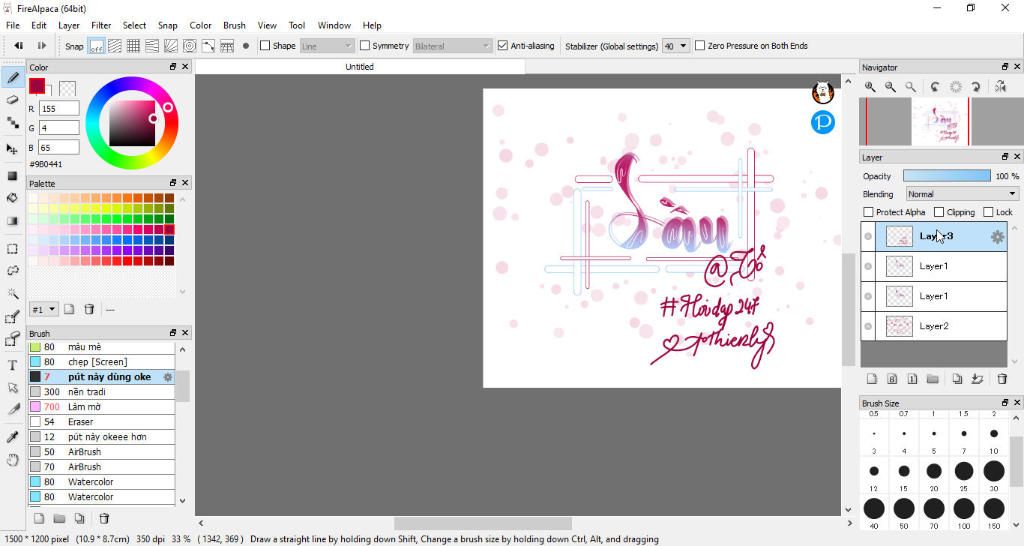Click the R value input field
The height and width of the screenshot is (546, 1024).
point(59,108)
